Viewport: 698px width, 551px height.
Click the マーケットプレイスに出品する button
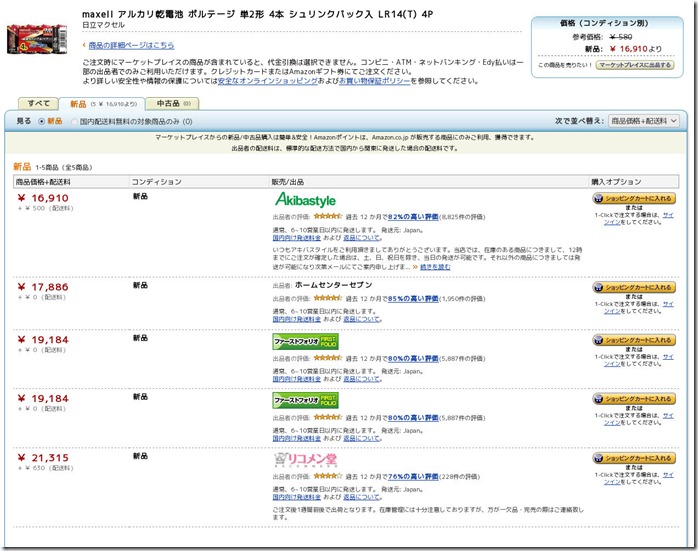pos(635,64)
